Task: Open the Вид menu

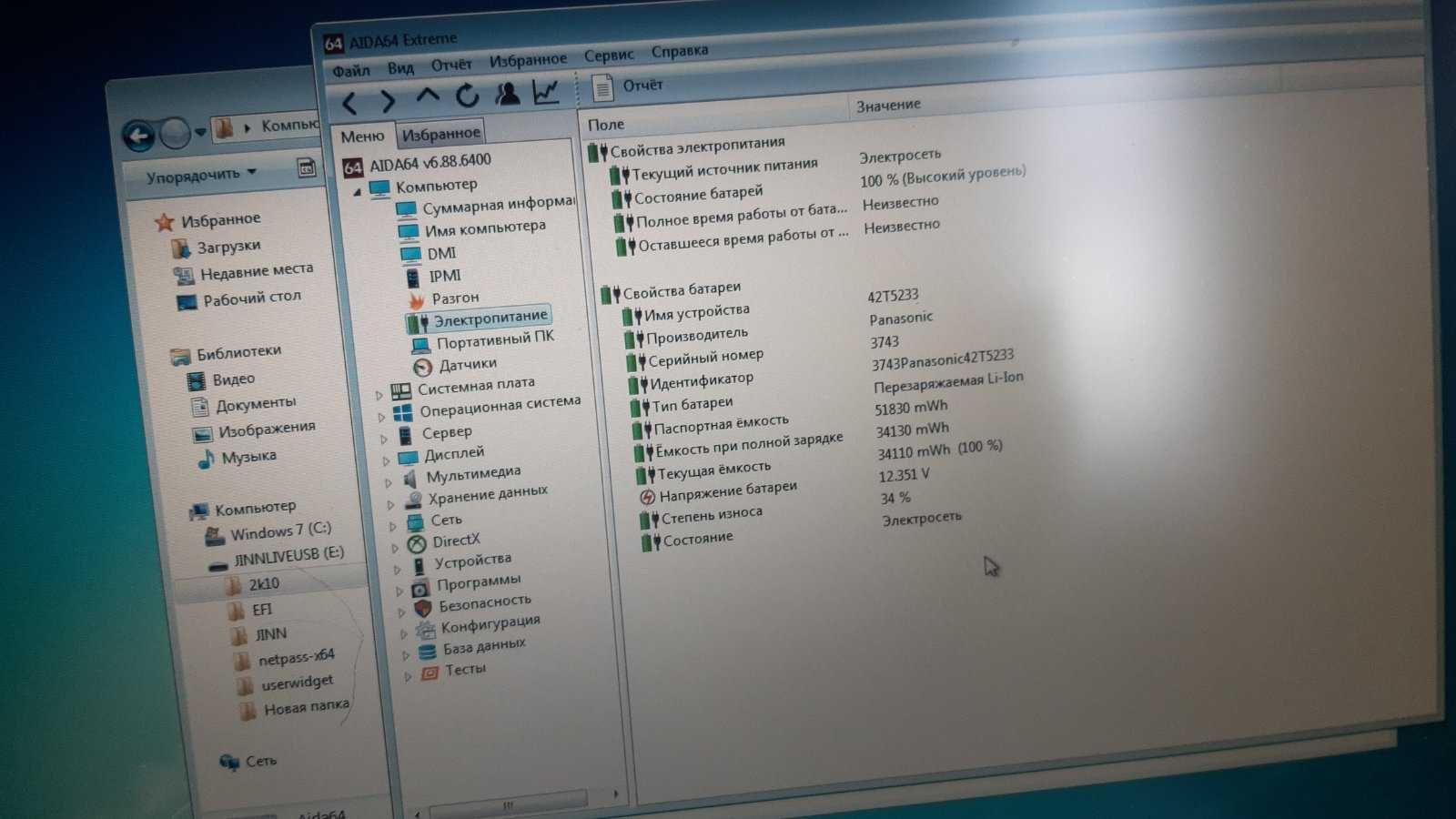Action: (x=400, y=68)
